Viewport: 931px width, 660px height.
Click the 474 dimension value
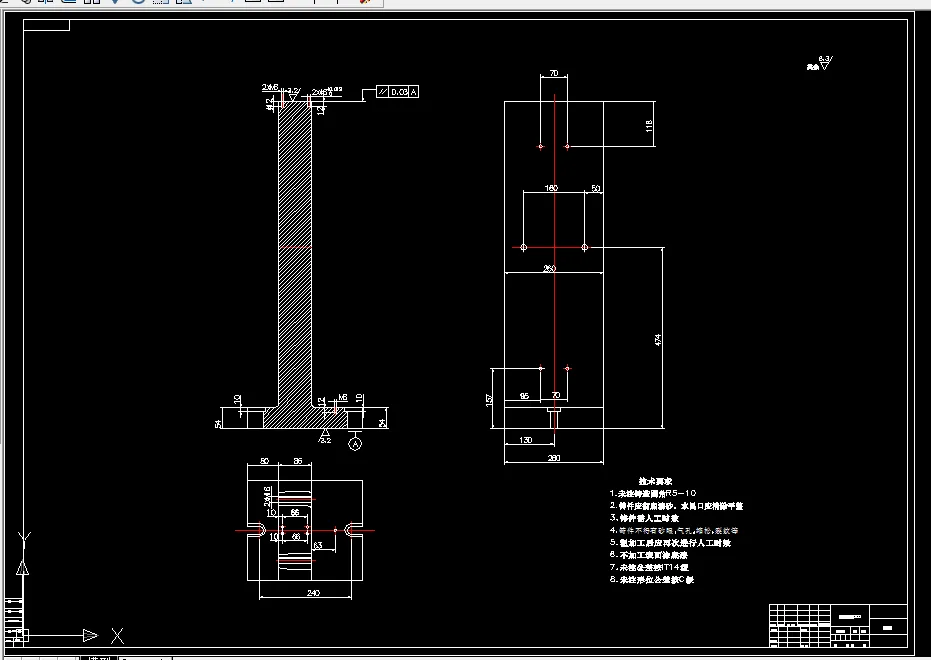pyautogui.click(x=658, y=340)
